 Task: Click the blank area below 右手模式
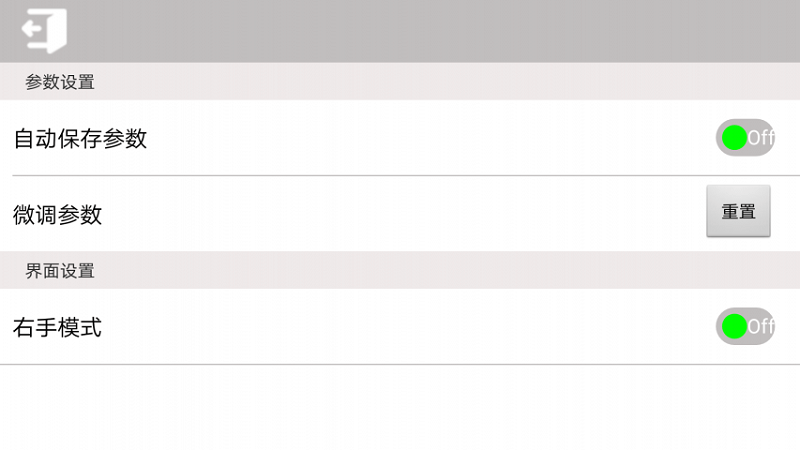tap(400, 407)
